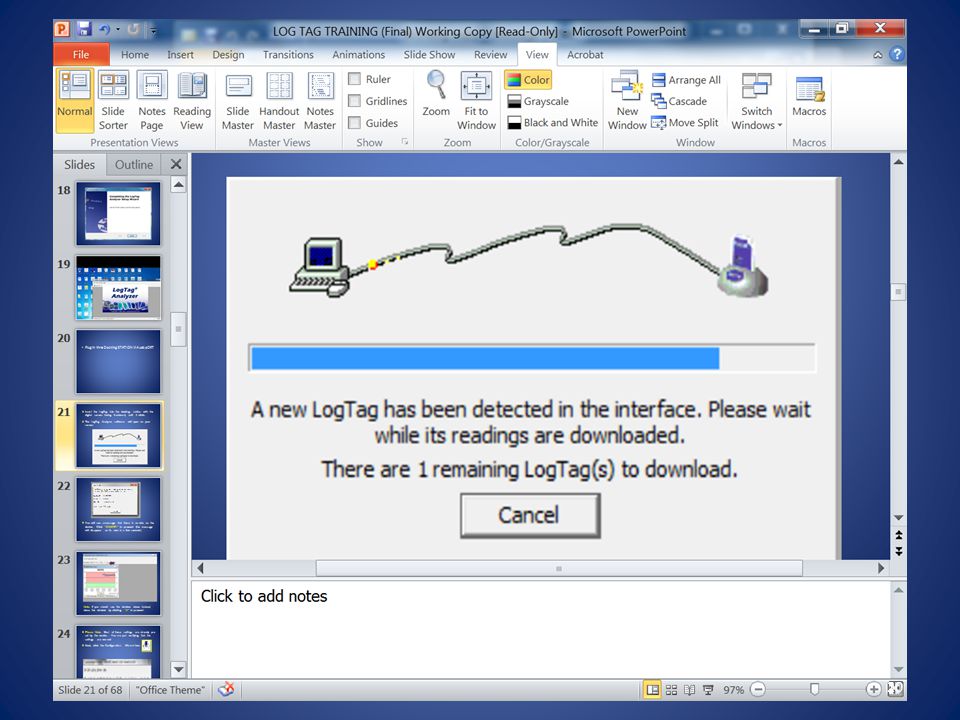
Task: Click the 97% zoom level
Action: [x=733, y=689]
